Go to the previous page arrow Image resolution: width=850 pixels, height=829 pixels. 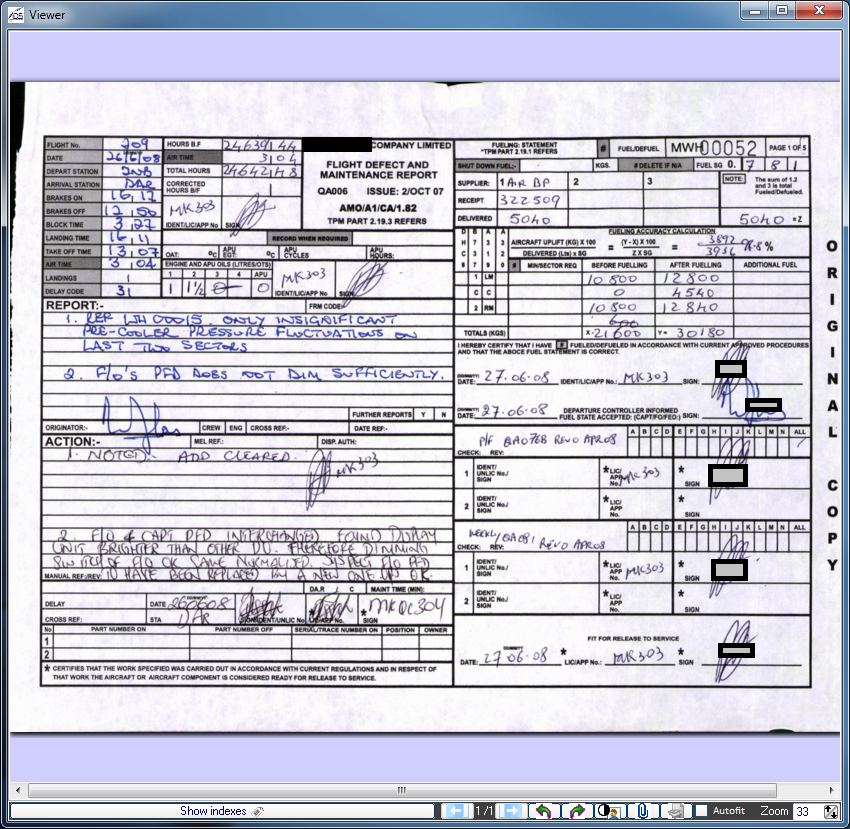coord(455,811)
